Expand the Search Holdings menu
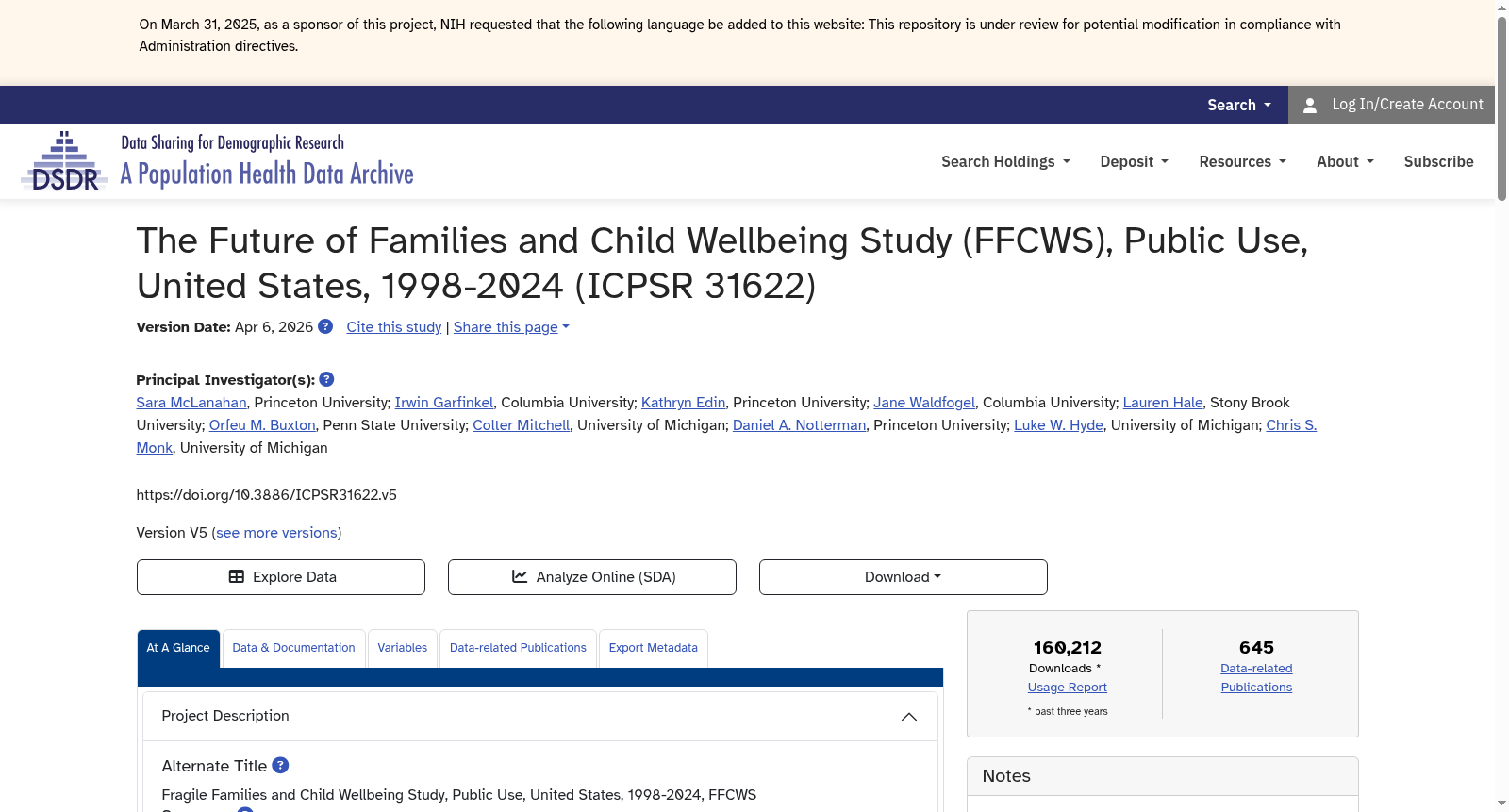 coord(1005,161)
